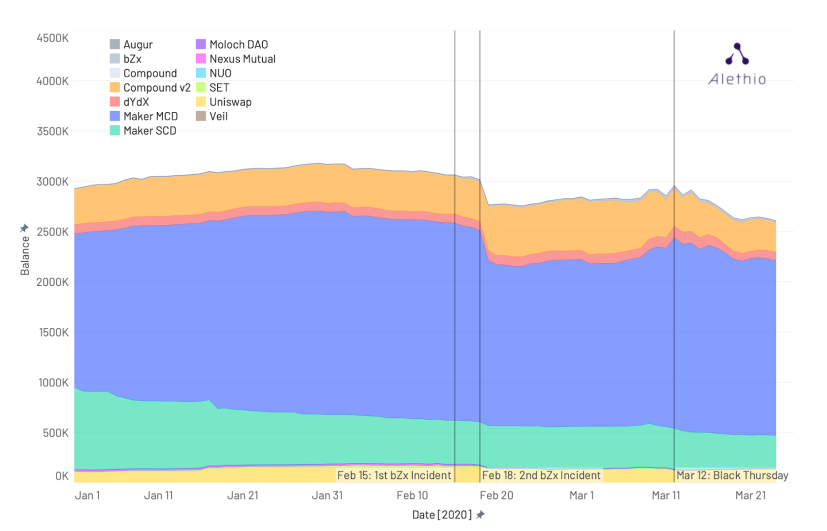Click the Feb 20 x-axis tick label
This screenshot has height=531, width=827.
[497, 495]
